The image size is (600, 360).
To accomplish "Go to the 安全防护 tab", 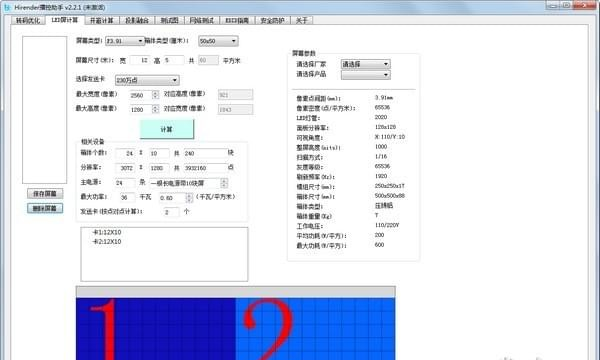I will pyautogui.click(x=272, y=20).
